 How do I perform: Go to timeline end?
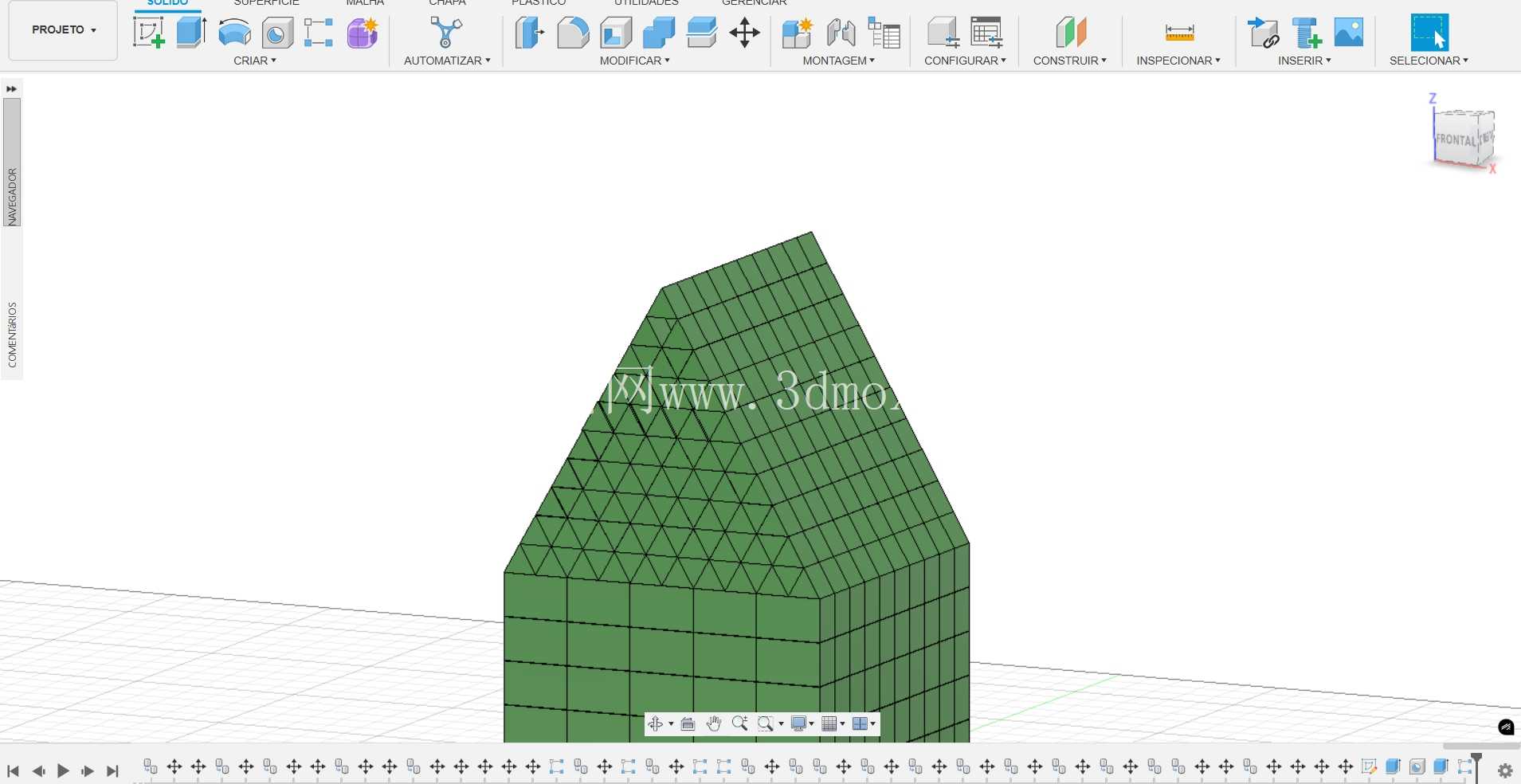112,770
